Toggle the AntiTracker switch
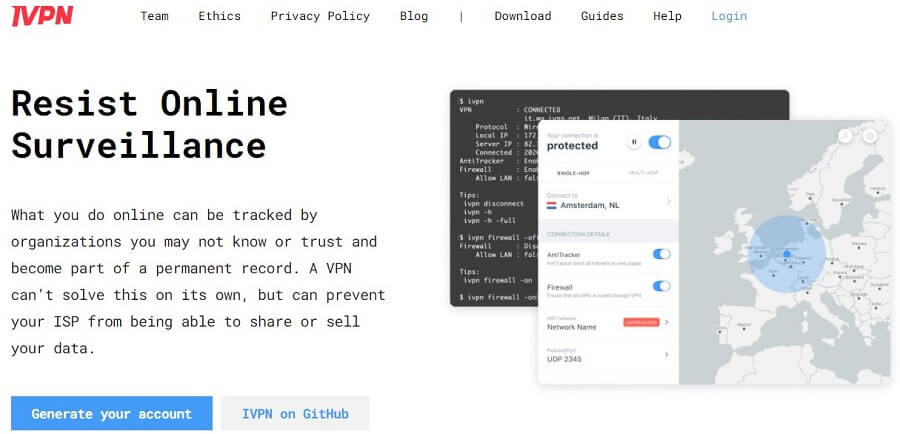The width and height of the screenshot is (900, 434). coord(661,254)
